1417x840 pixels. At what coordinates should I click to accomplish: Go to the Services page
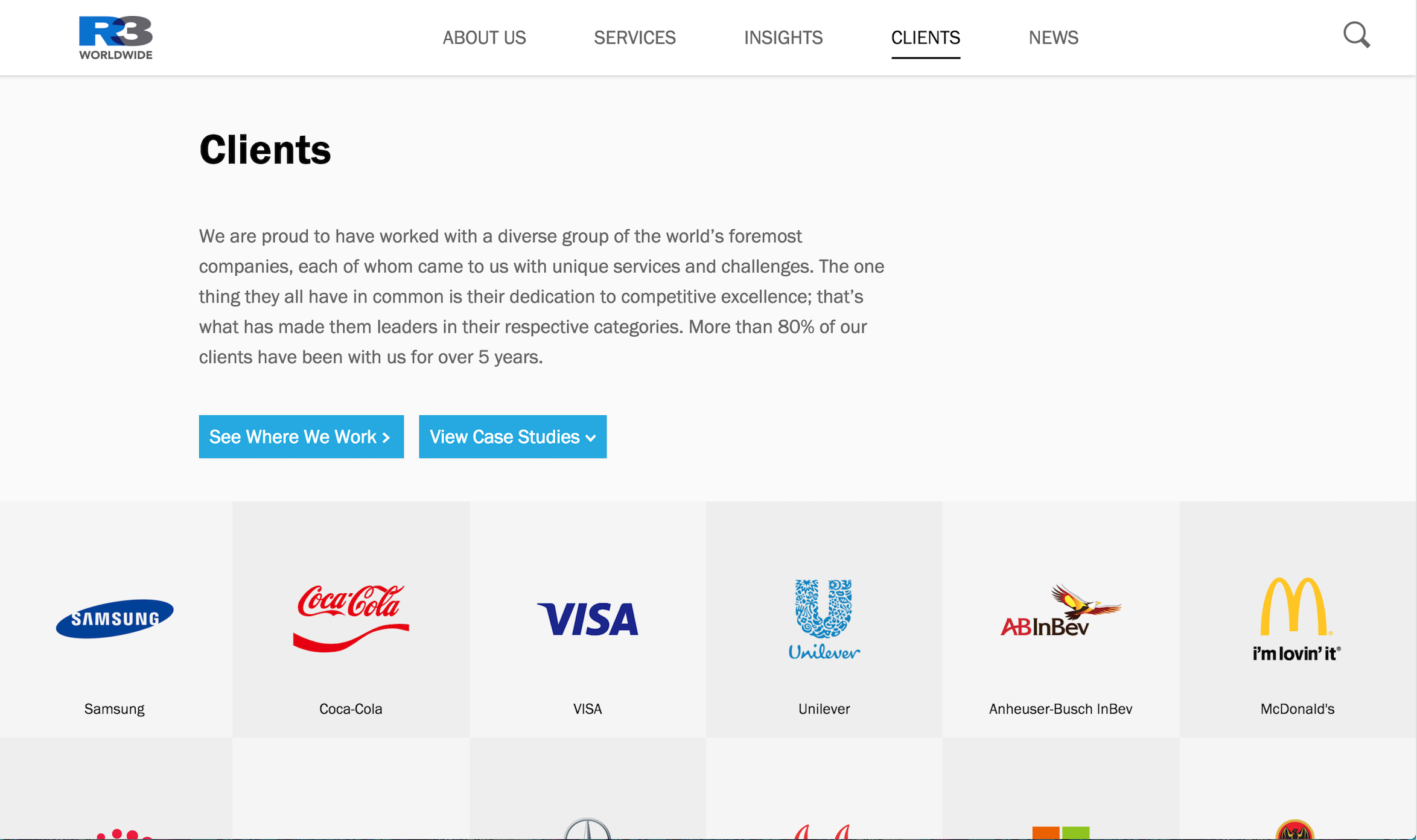click(634, 37)
